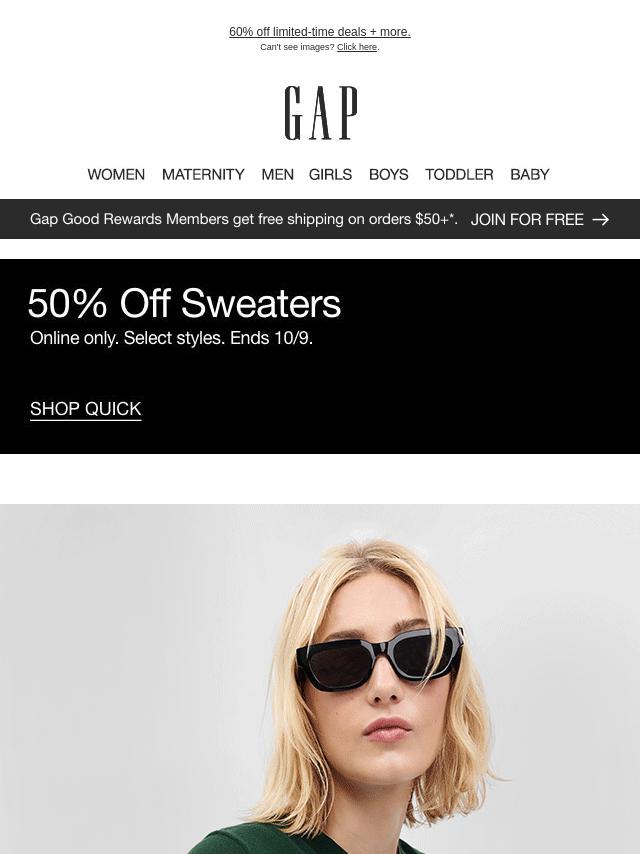640x854 pixels.
Task: Click the 'Click here' view images link
Action: click(357, 47)
